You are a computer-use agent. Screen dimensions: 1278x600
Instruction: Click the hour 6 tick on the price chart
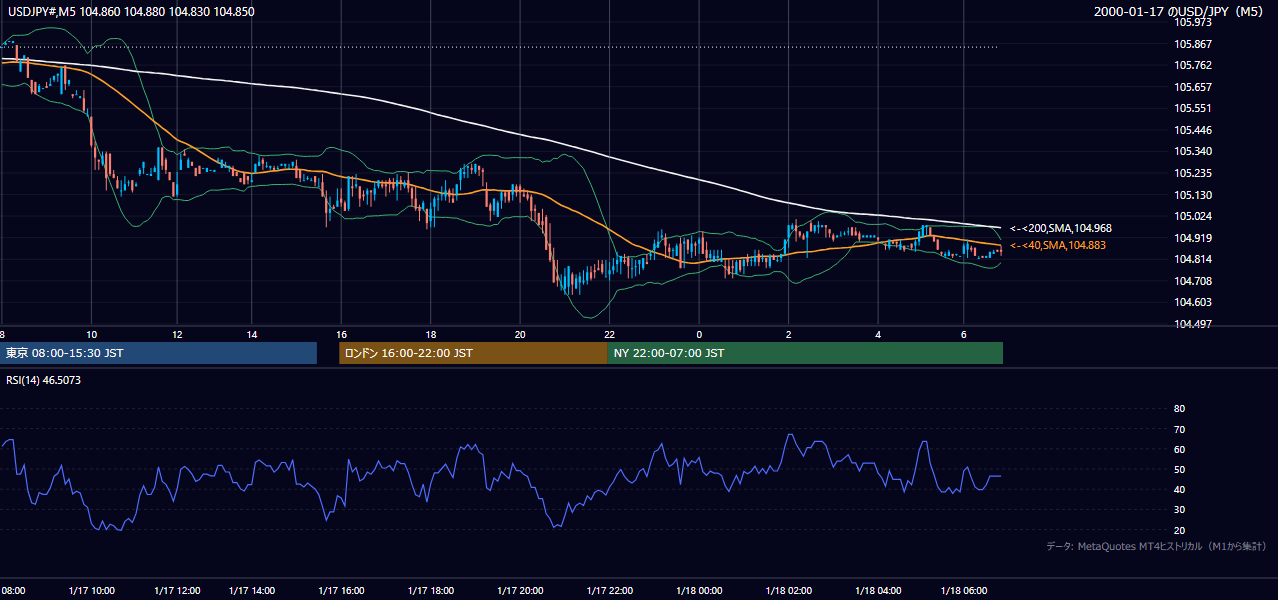pyautogui.click(x=964, y=334)
